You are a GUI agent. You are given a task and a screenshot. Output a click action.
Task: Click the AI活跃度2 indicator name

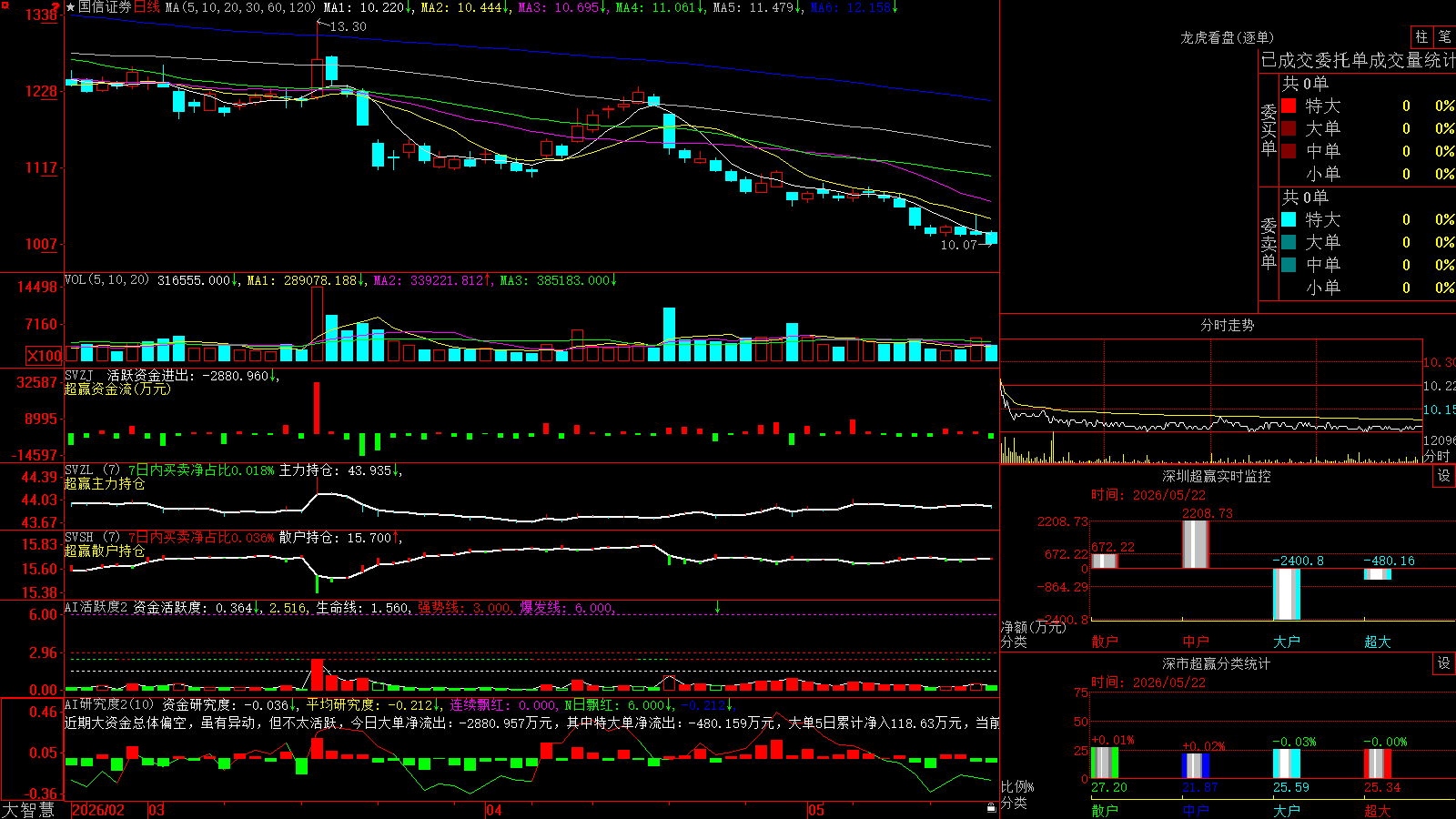pos(96,607)
